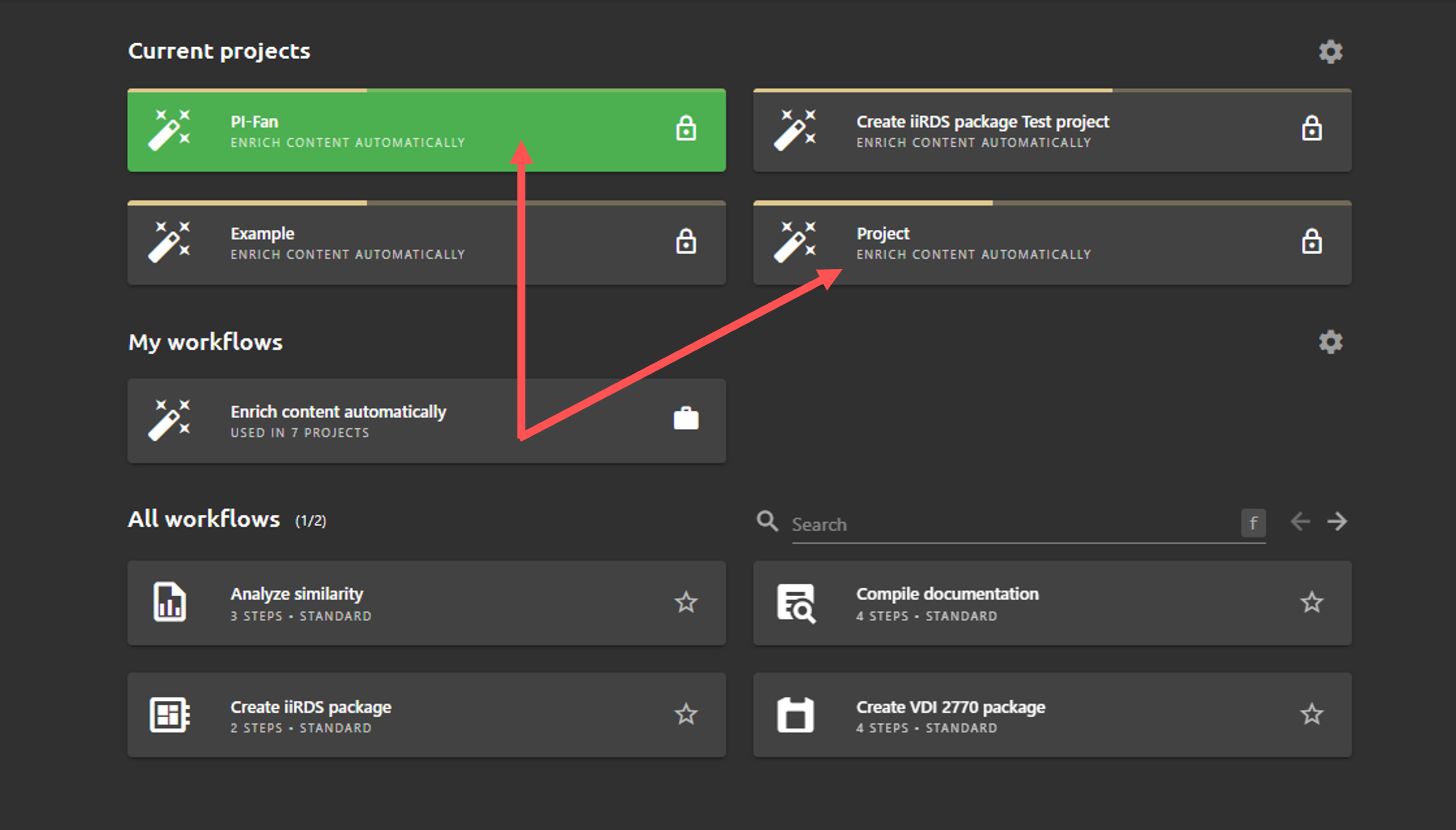Click the Create iiRDS package grid icon

[x=170, y=715]
